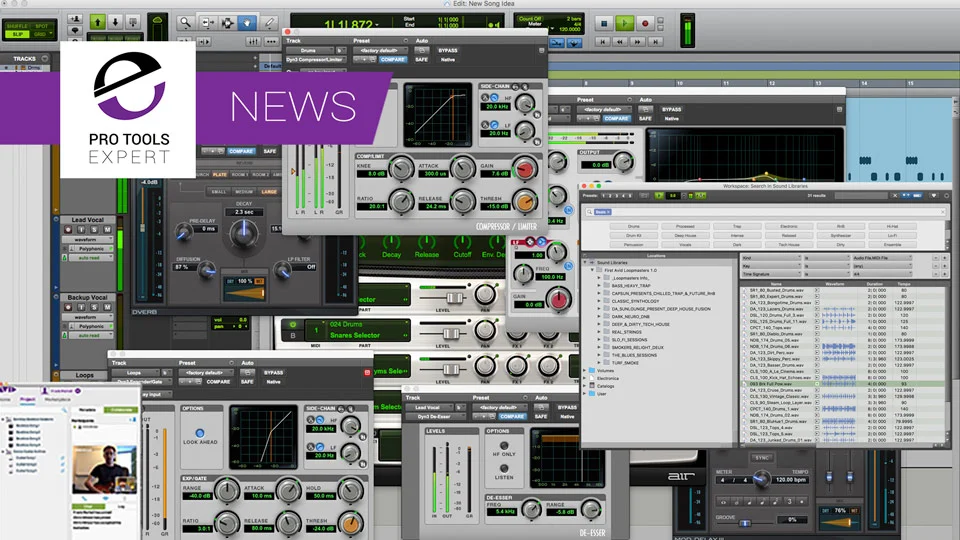Click the video thumbnail in Avid Link
The height and width of the screenshot is (540, 960).
point(104,469)
